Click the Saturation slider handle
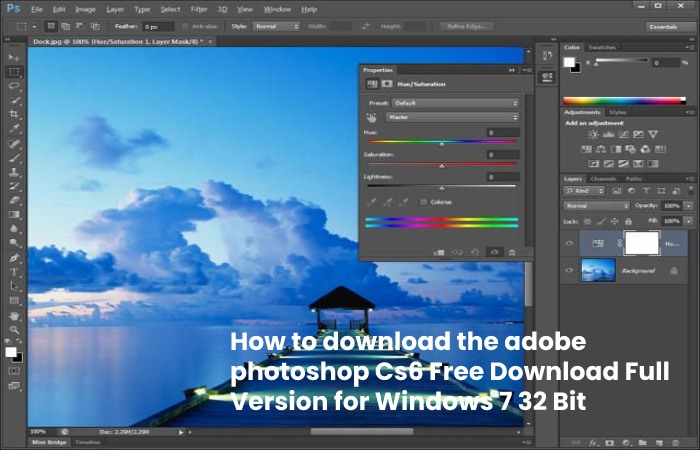This screenshot has width=700, height=450. (x=442, y=166)
